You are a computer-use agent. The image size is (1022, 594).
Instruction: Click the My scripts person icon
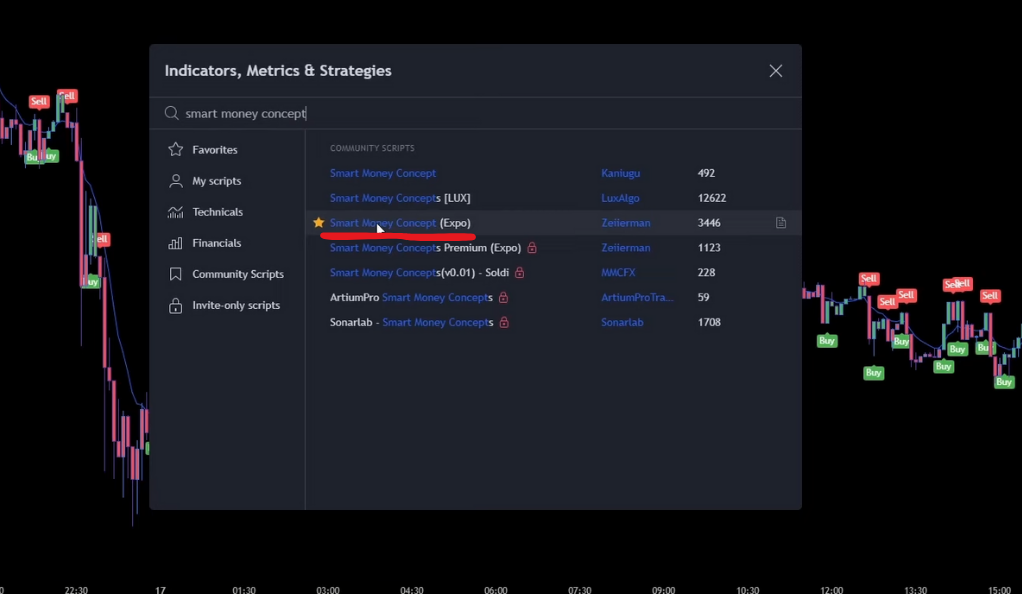pos(175,181)
